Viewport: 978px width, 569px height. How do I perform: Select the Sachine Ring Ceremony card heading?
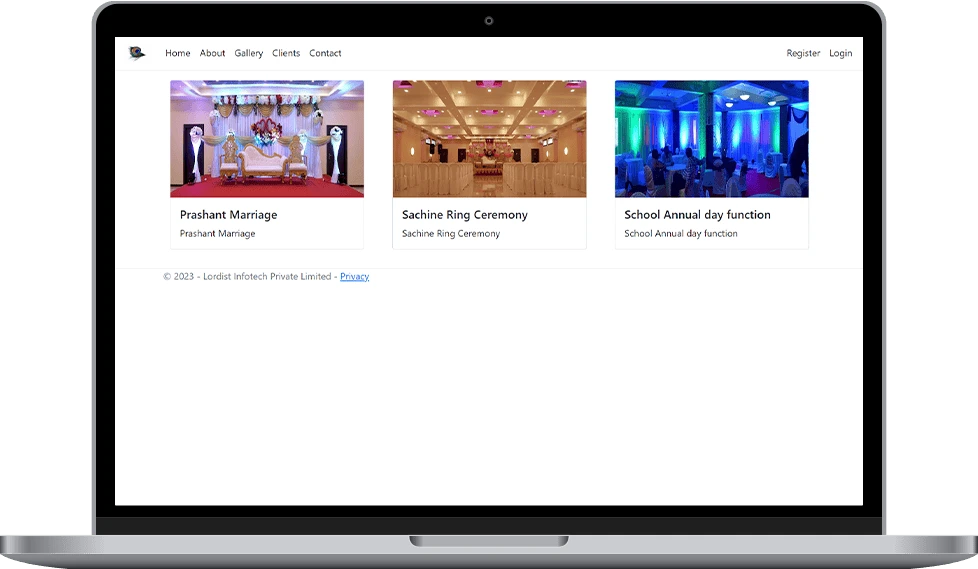coord(465,215)
